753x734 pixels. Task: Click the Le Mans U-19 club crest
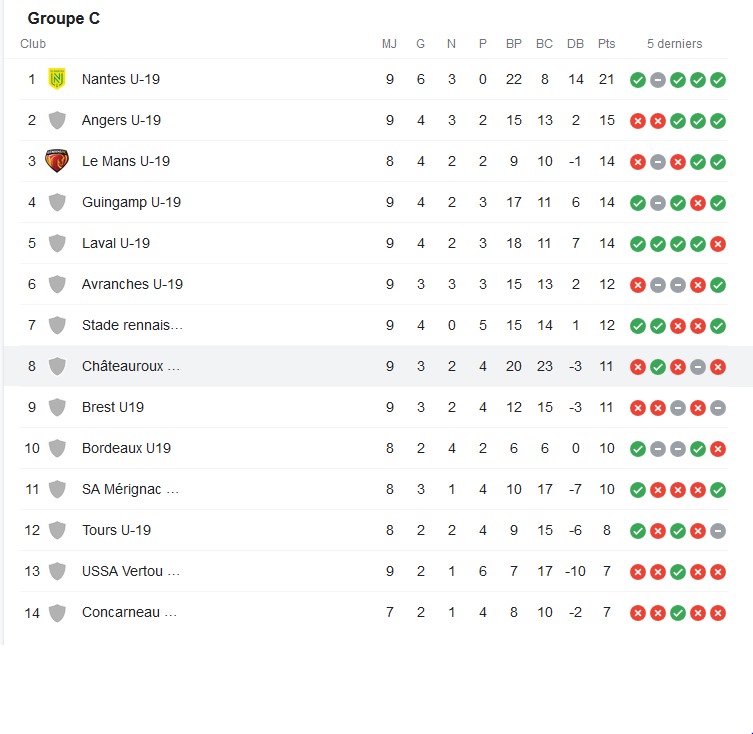pyautogui.click(x=57, y=161)
